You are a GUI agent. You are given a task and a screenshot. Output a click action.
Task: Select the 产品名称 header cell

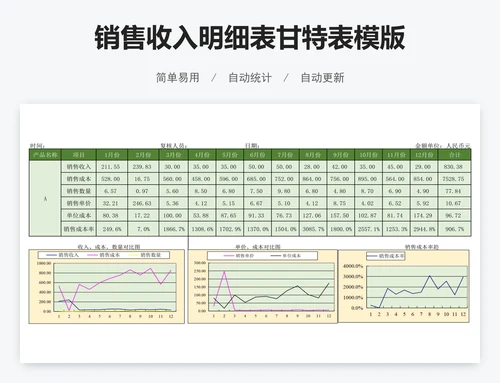pos(45,155)
